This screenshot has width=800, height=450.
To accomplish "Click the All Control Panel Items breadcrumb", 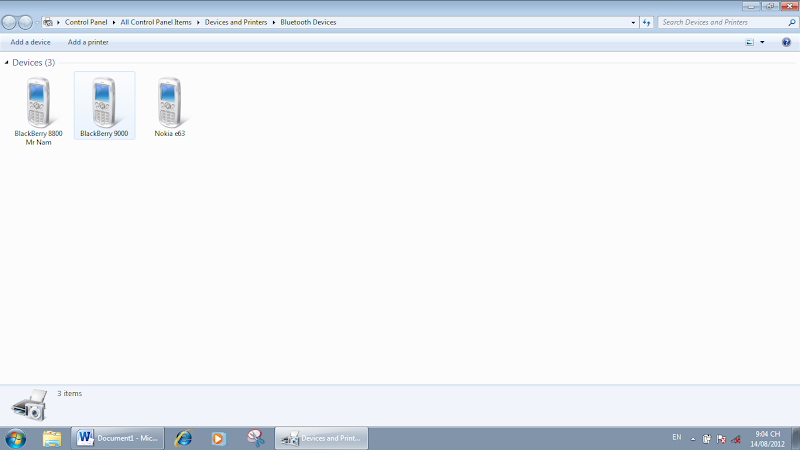I will (156, 22).
